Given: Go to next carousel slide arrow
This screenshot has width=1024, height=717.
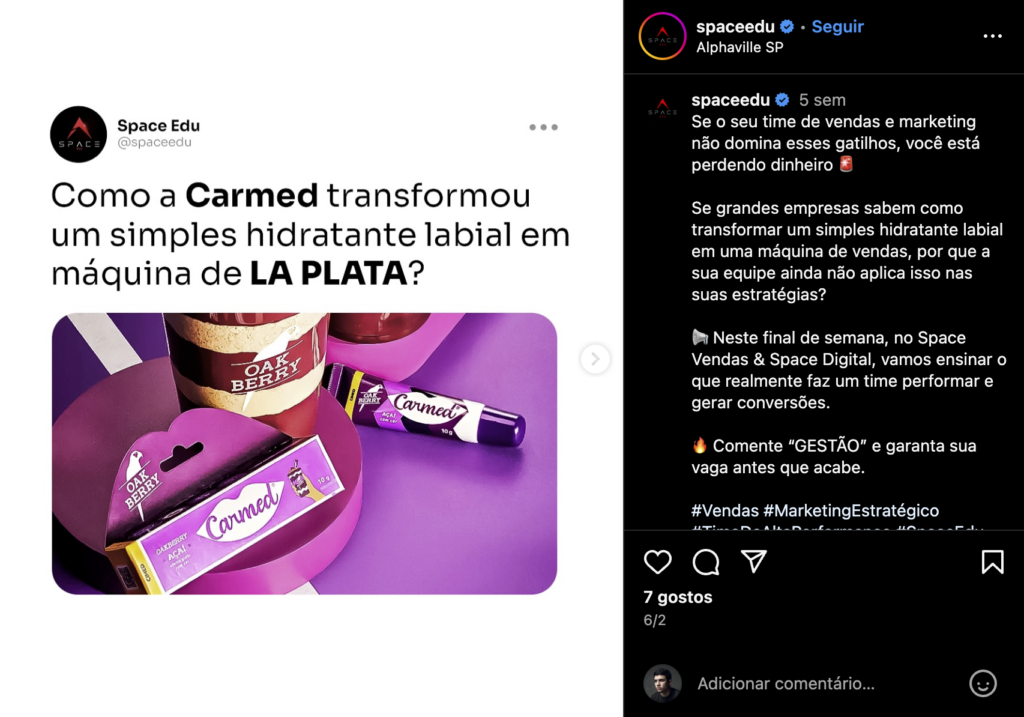Looking at the screenshot, I should click(x=595, y=359).
